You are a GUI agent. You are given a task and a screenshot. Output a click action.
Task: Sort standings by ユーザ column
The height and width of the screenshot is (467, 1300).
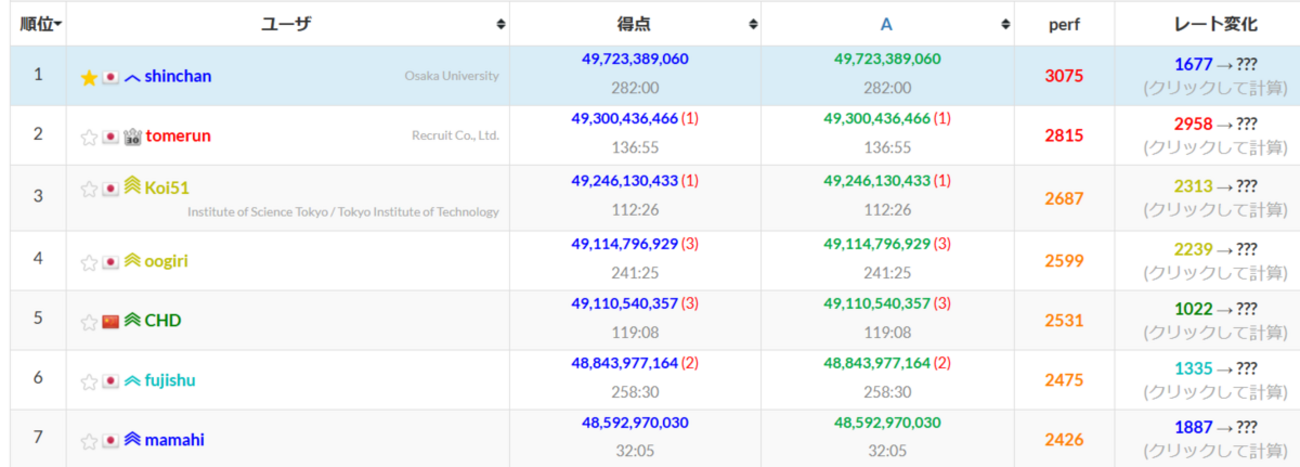(500, 24)
